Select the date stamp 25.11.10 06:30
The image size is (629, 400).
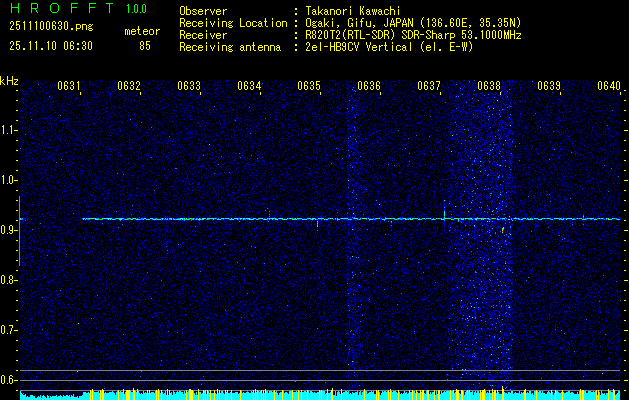(51, 46)
